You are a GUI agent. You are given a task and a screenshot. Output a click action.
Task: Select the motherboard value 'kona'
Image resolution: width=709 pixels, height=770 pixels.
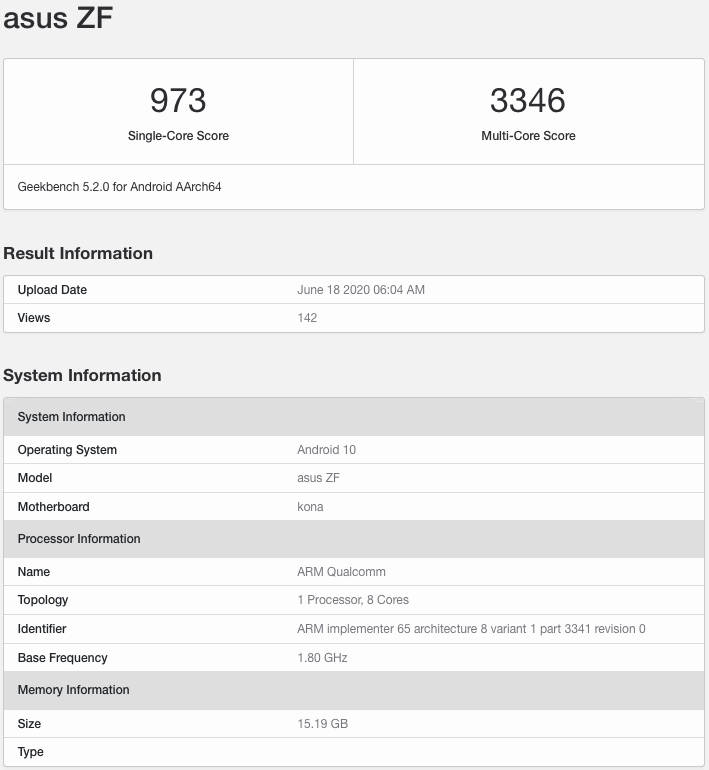(x=310, y=507)
